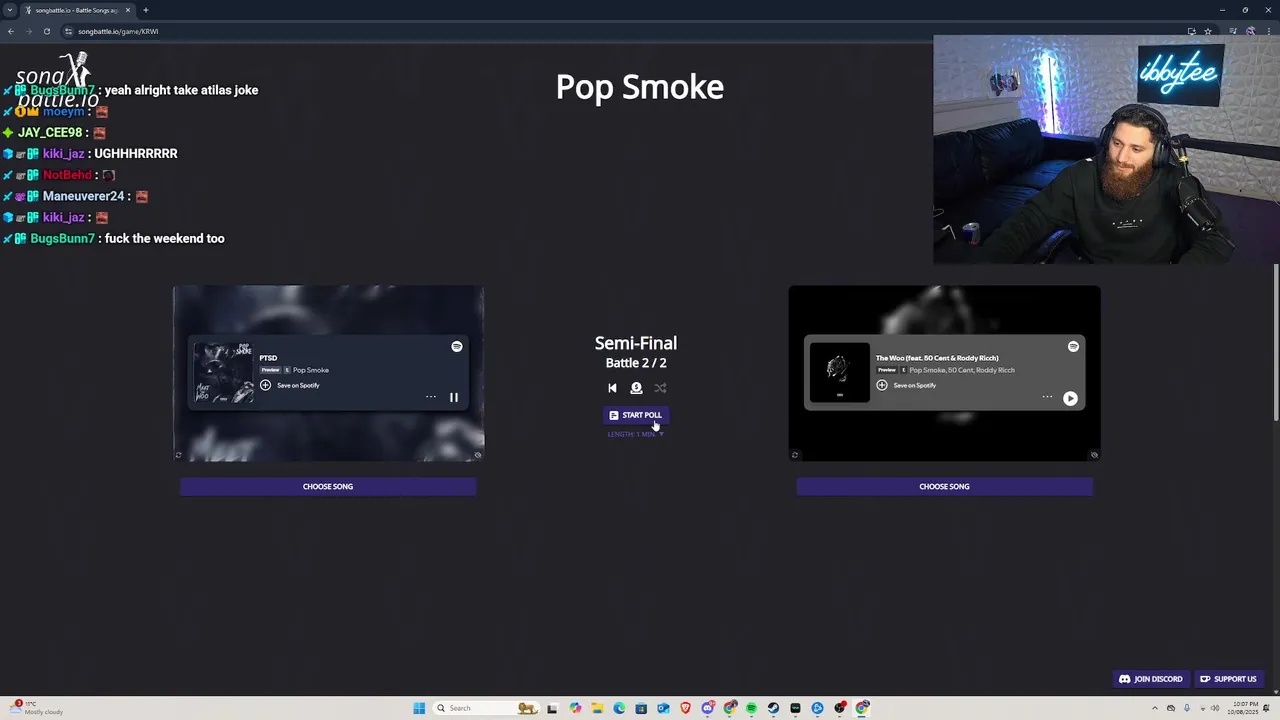1280x720 pixels.
Task: Bookmark this page with star icon
Action: click(x=1208, y=31)
